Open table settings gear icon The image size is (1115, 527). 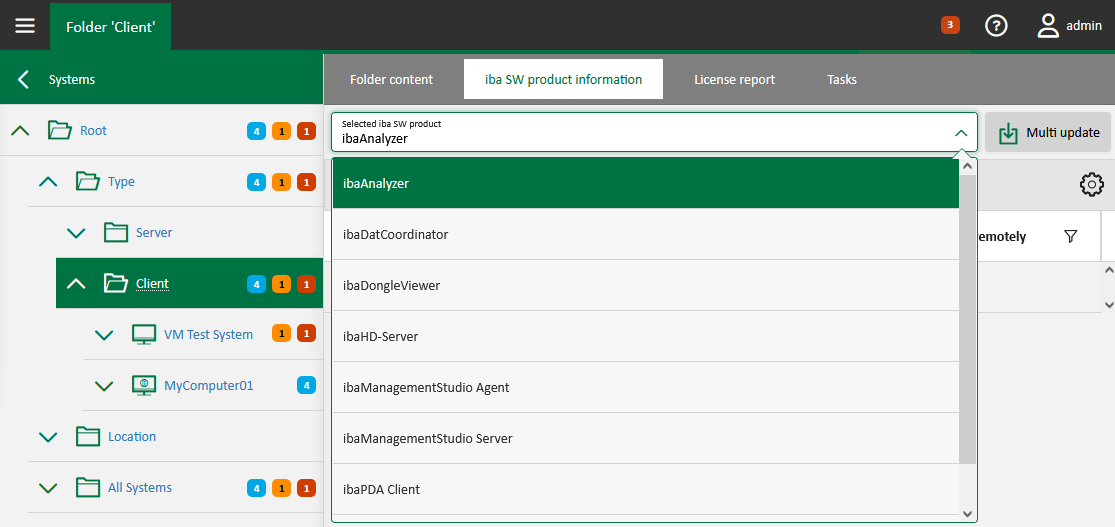pos(1092,185)
